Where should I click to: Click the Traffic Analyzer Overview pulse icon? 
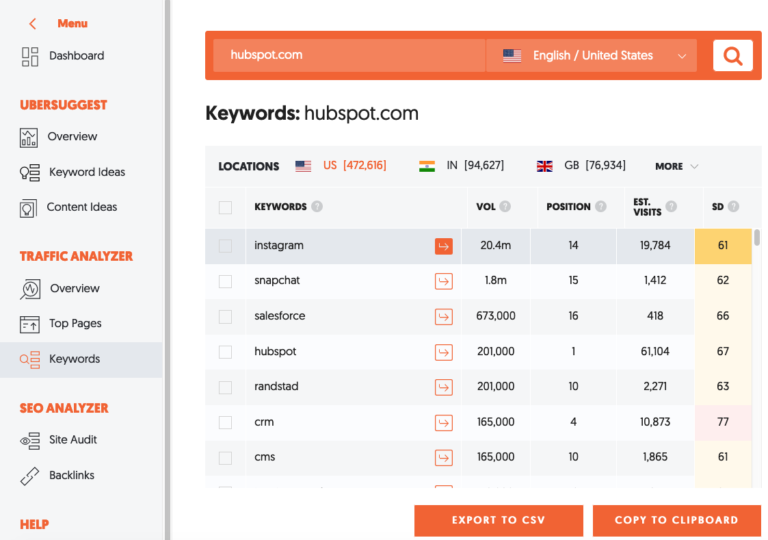coord(30,289)
